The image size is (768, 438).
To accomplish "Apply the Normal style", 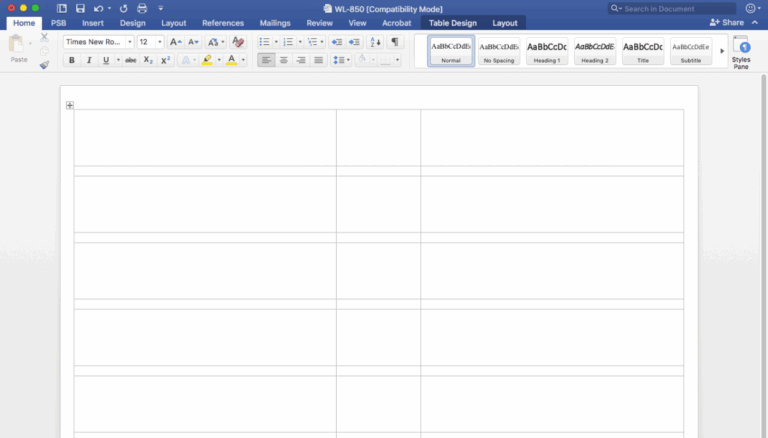I will click(x=451, y=51).
